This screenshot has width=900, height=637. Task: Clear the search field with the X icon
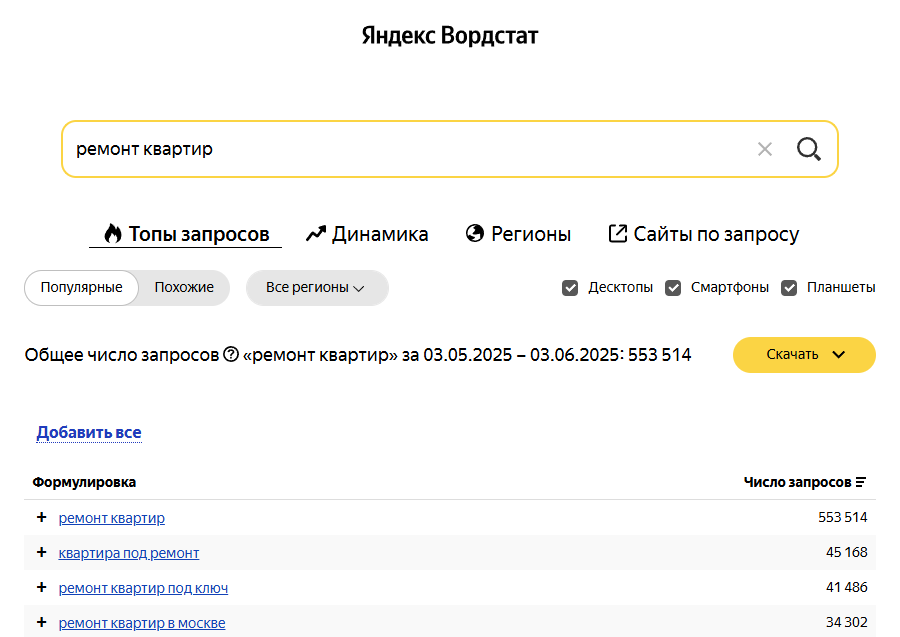tap(765, 149)
